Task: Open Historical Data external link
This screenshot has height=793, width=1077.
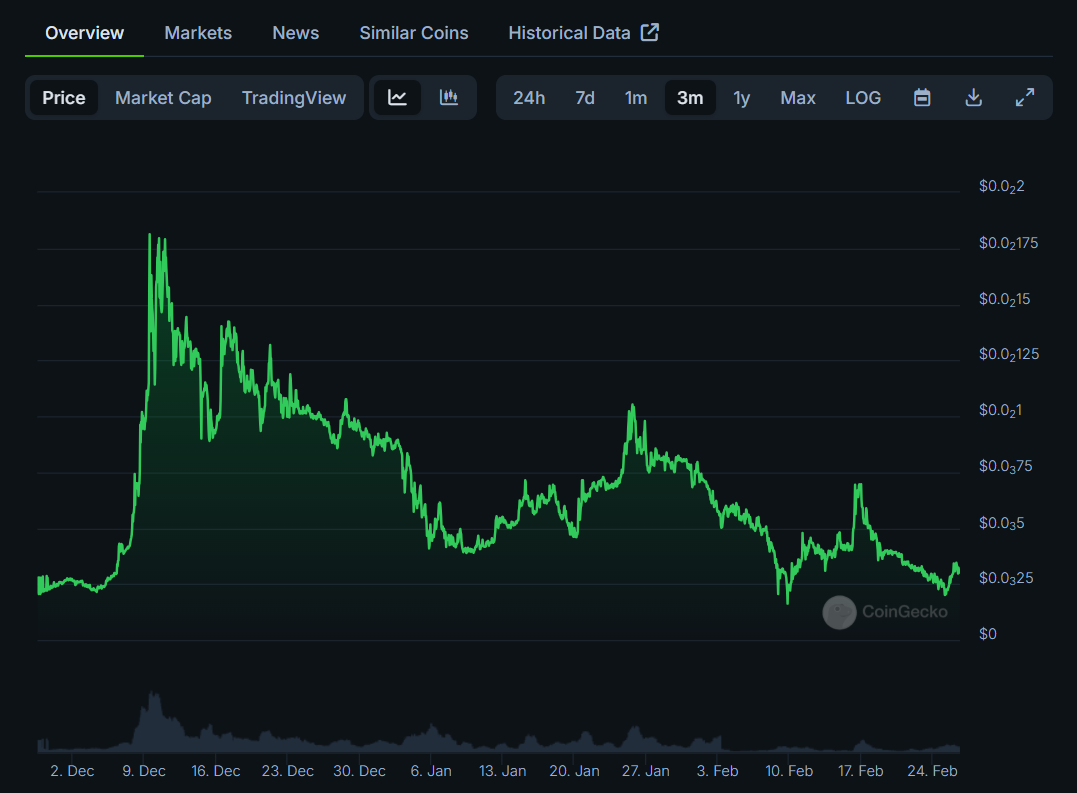Action: (x=583, y=33)
